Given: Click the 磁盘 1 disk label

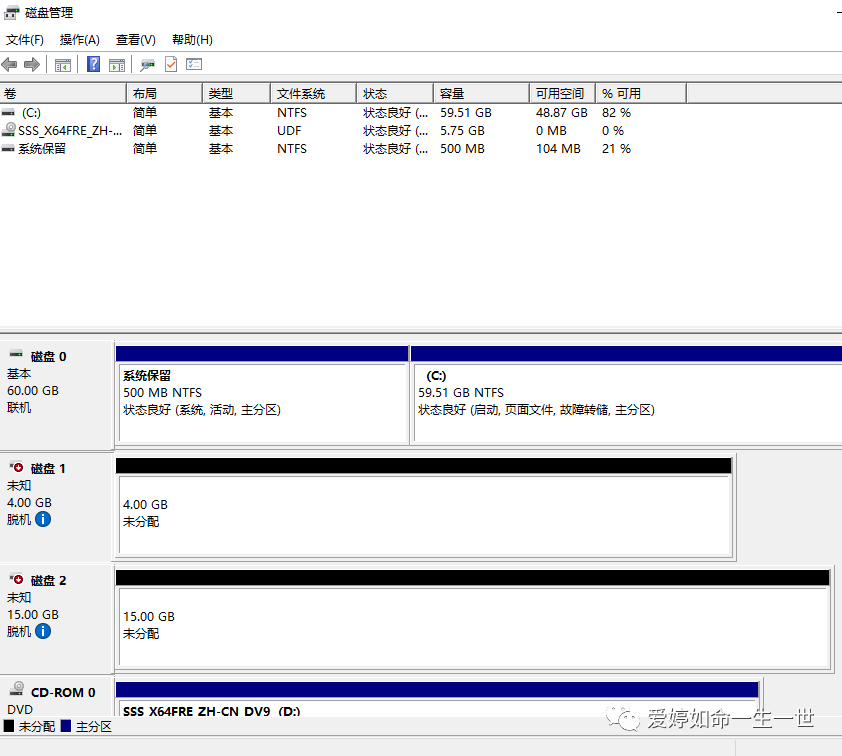Looking at the screenshot, I should click(48, 469).
